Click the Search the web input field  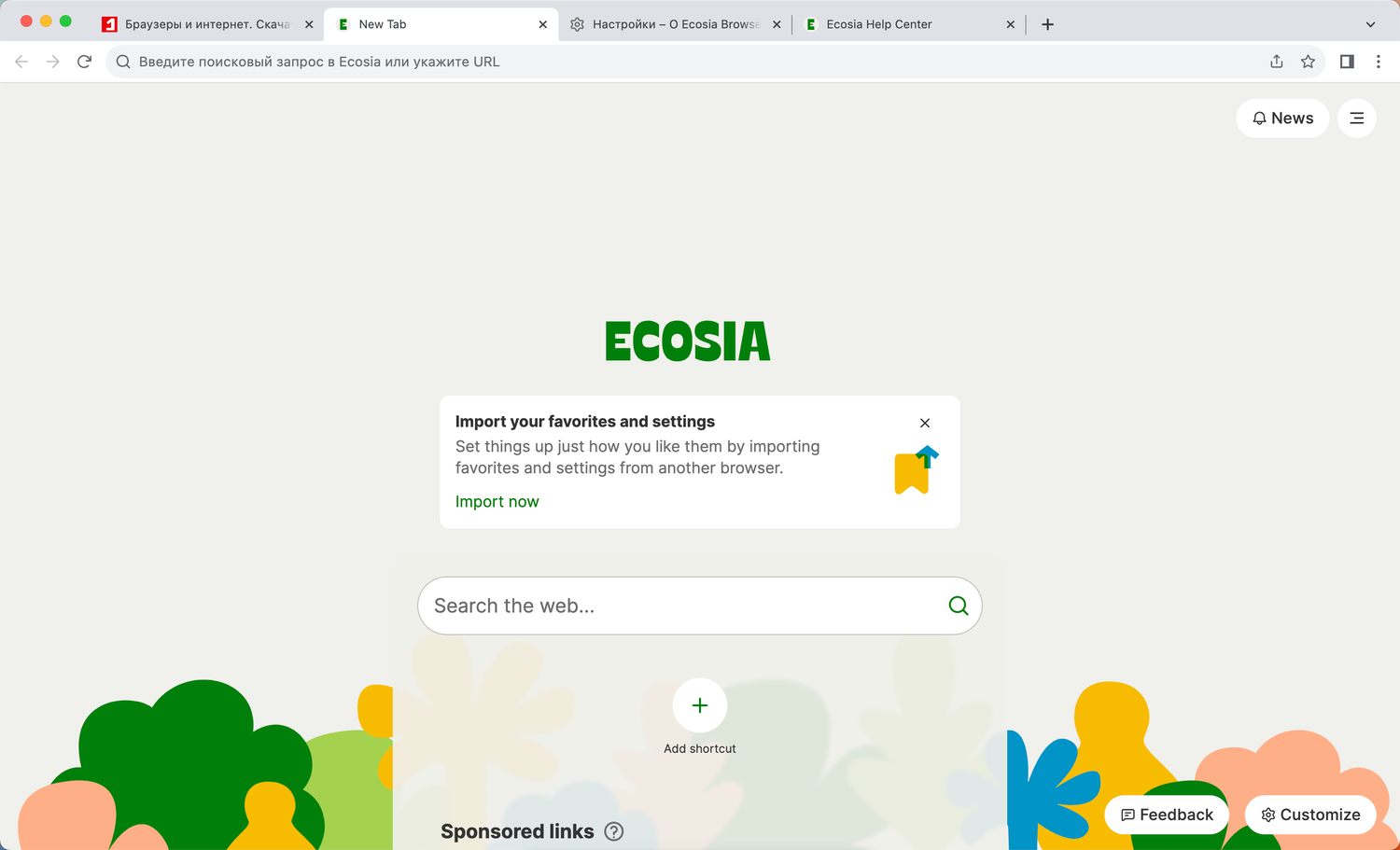pos(681,606)
